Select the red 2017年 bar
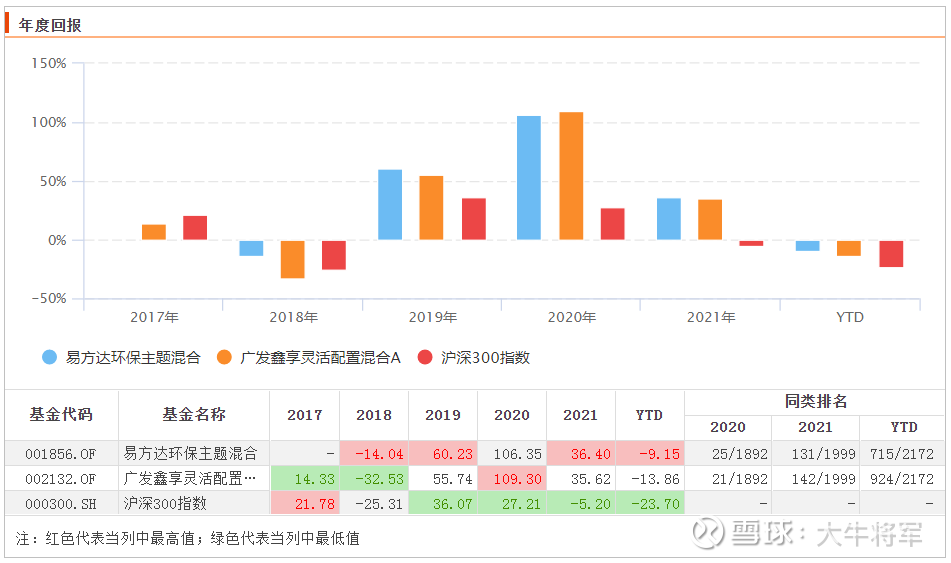Viewport: 951px width, 563px height. click(x=195, y=228)
